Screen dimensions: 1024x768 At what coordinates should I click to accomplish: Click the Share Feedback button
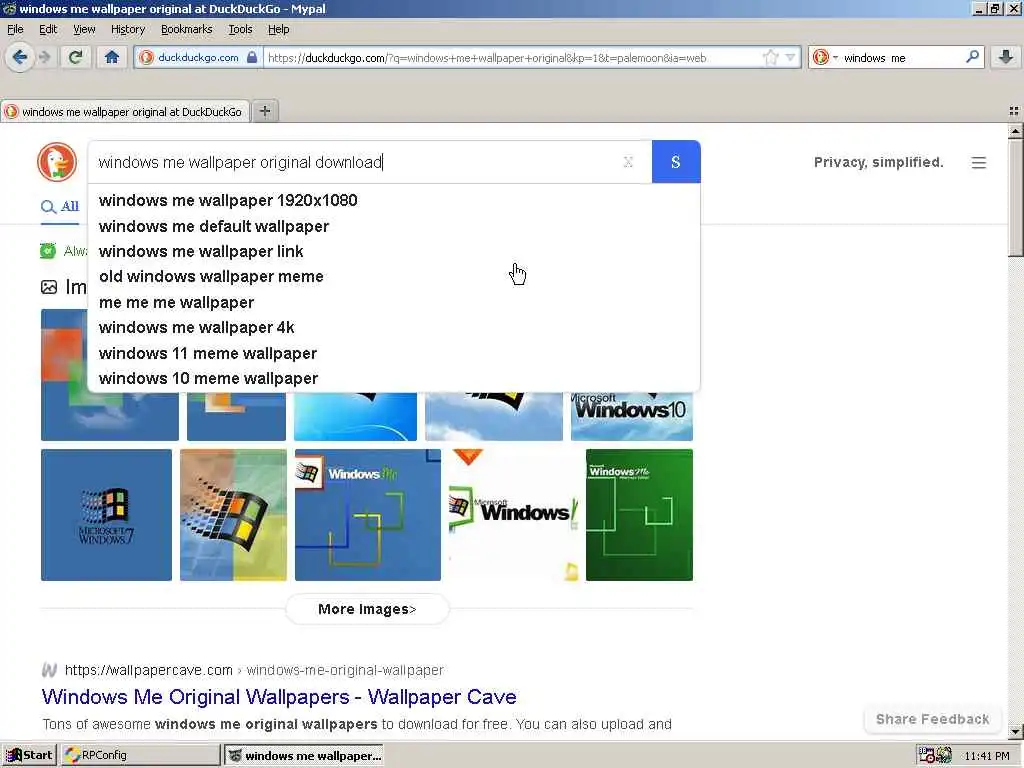click(932, 719)
